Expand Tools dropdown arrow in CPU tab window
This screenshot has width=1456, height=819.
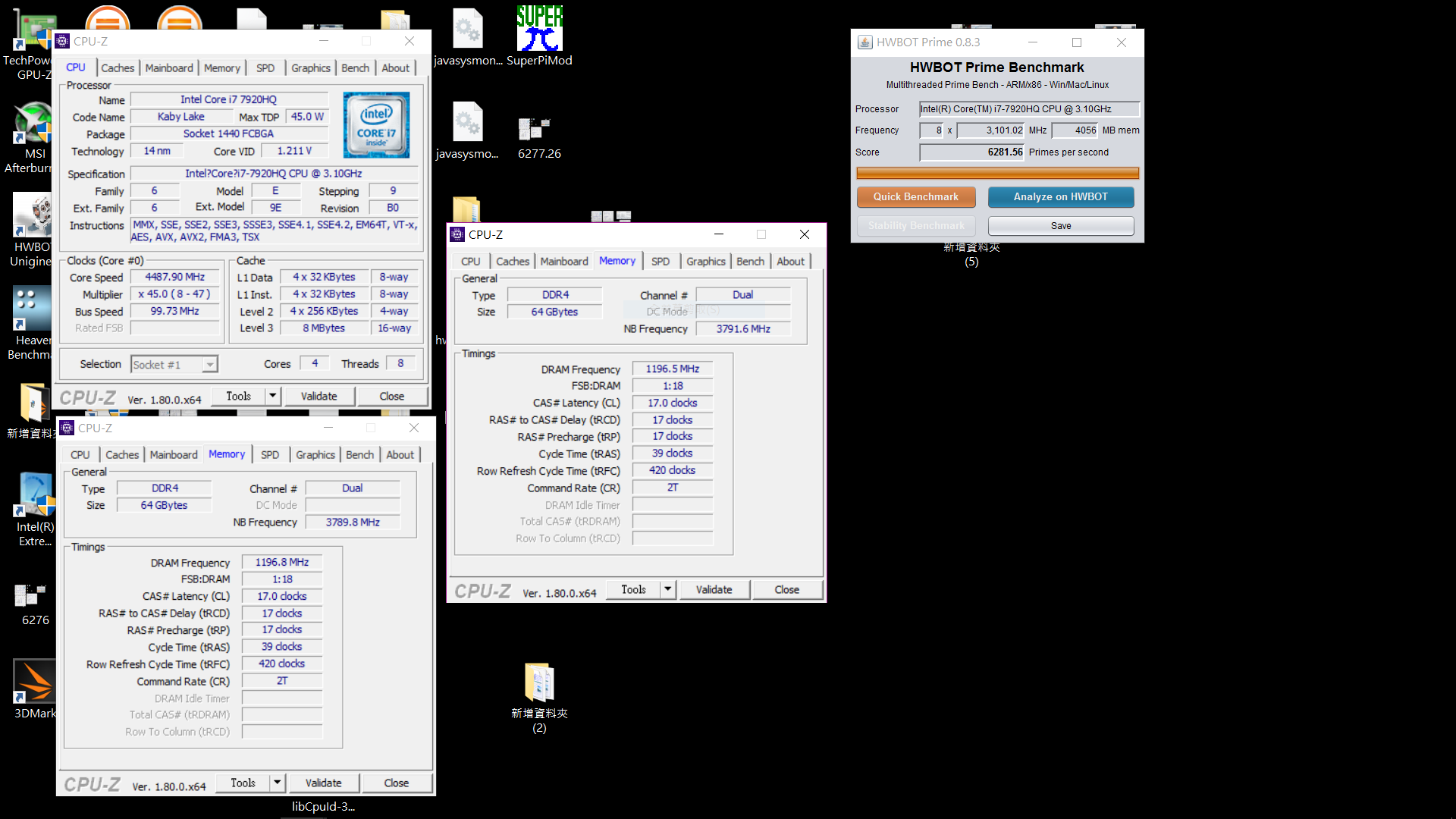[273, 396]
